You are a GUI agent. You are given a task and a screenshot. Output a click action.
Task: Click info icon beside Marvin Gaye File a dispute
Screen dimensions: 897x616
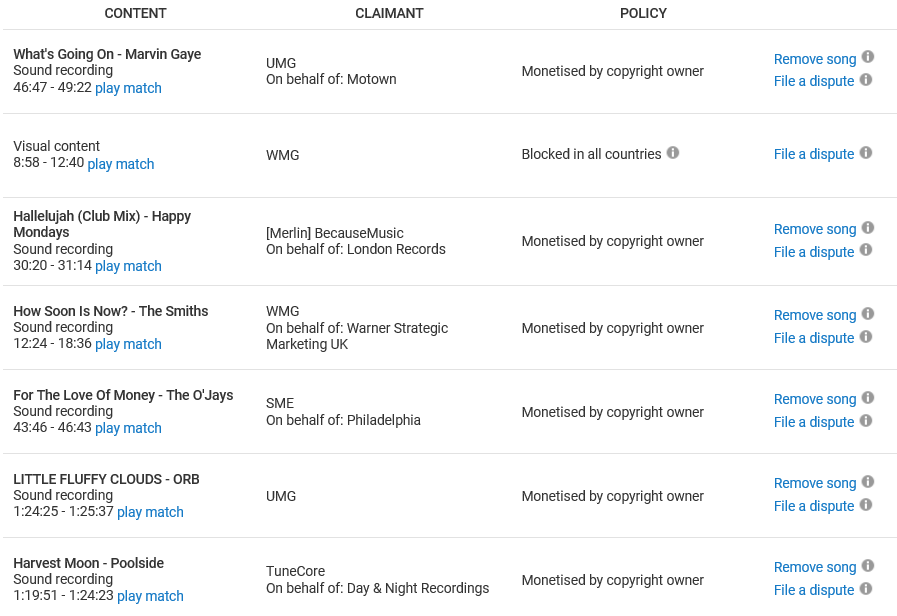[866, 80]
